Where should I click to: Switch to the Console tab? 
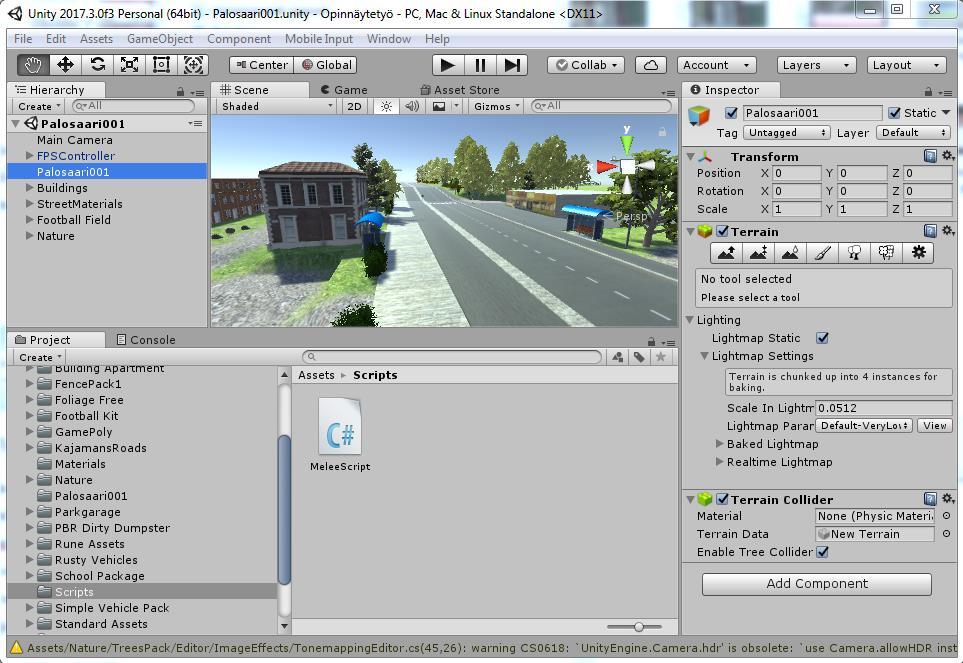(146, 339)
